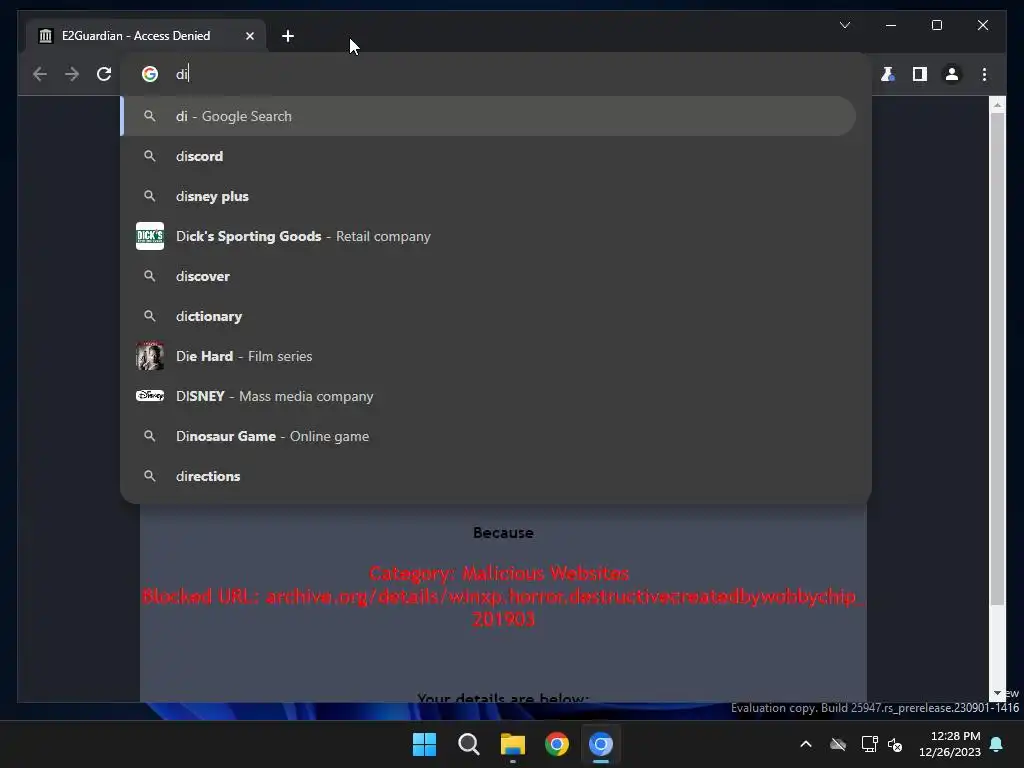The height and width of the screenshot is (768, 1024).
Task: Reload the page with refresh icon
Action: point(104,74)
